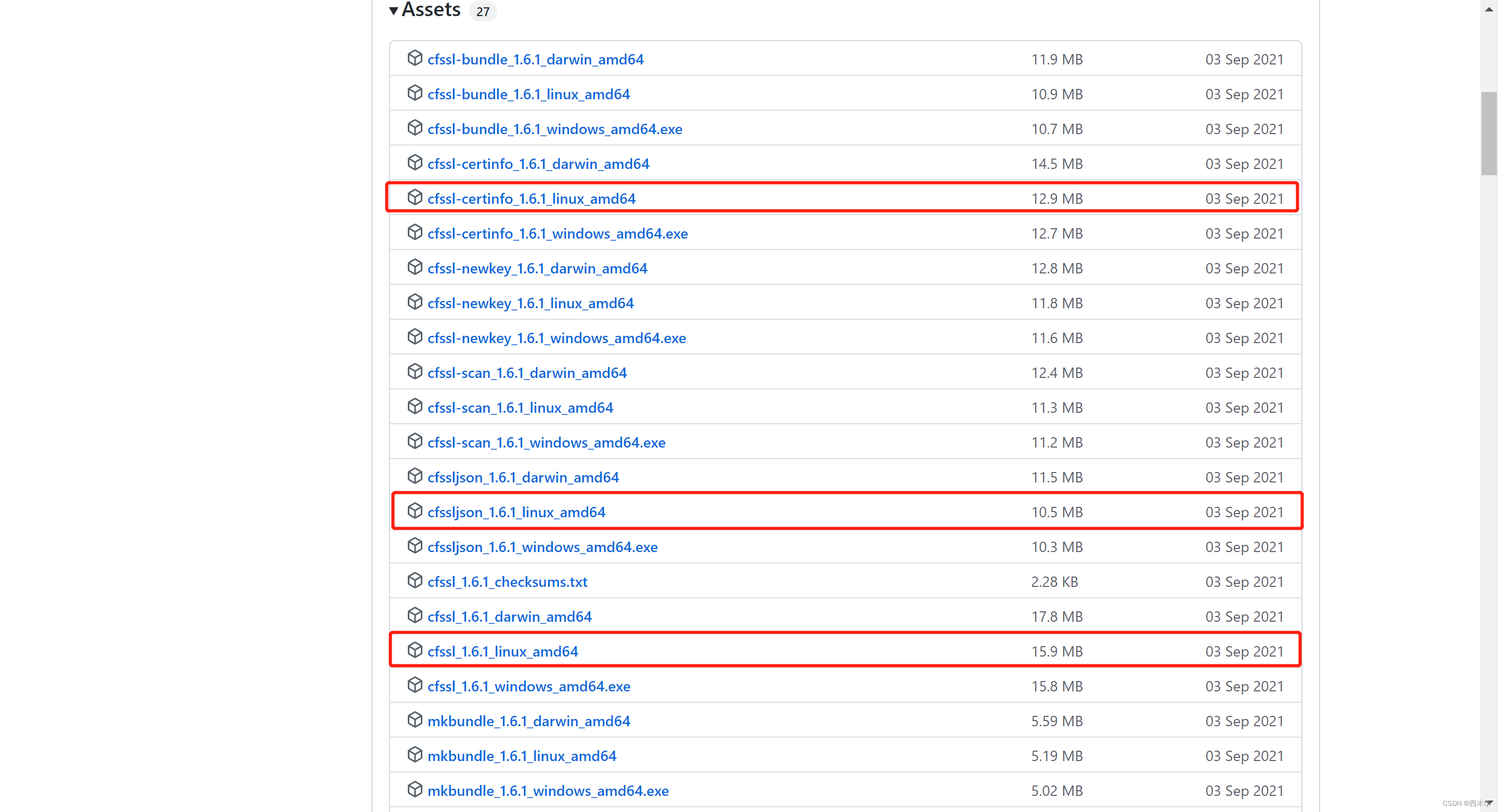Viewport: 1498px width, 812px height.
Task: Download cfssl-certinfo_1.6.1_linux_amd64
Action: (x=531, y=198)
